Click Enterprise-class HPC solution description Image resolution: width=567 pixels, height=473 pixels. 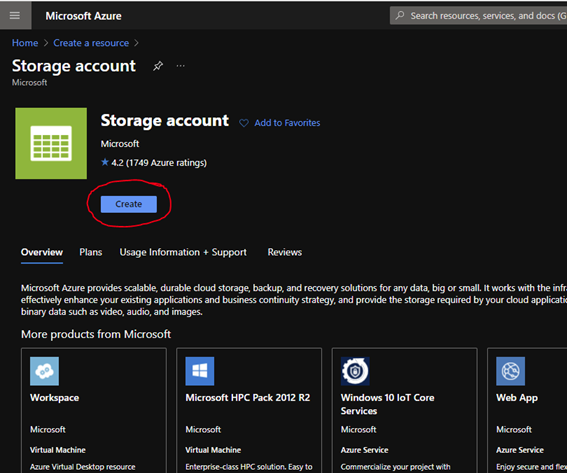pyautogui.click(x=249, y=467)
